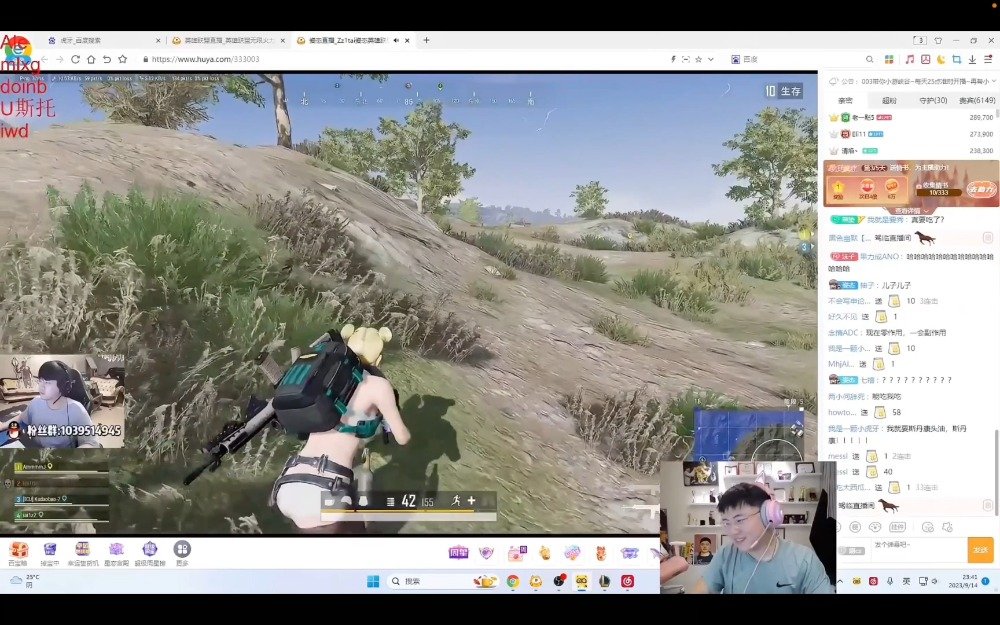Close the first Baidu search tab
The height and width of the screenshot is (625, 1000).
[158, 40]
